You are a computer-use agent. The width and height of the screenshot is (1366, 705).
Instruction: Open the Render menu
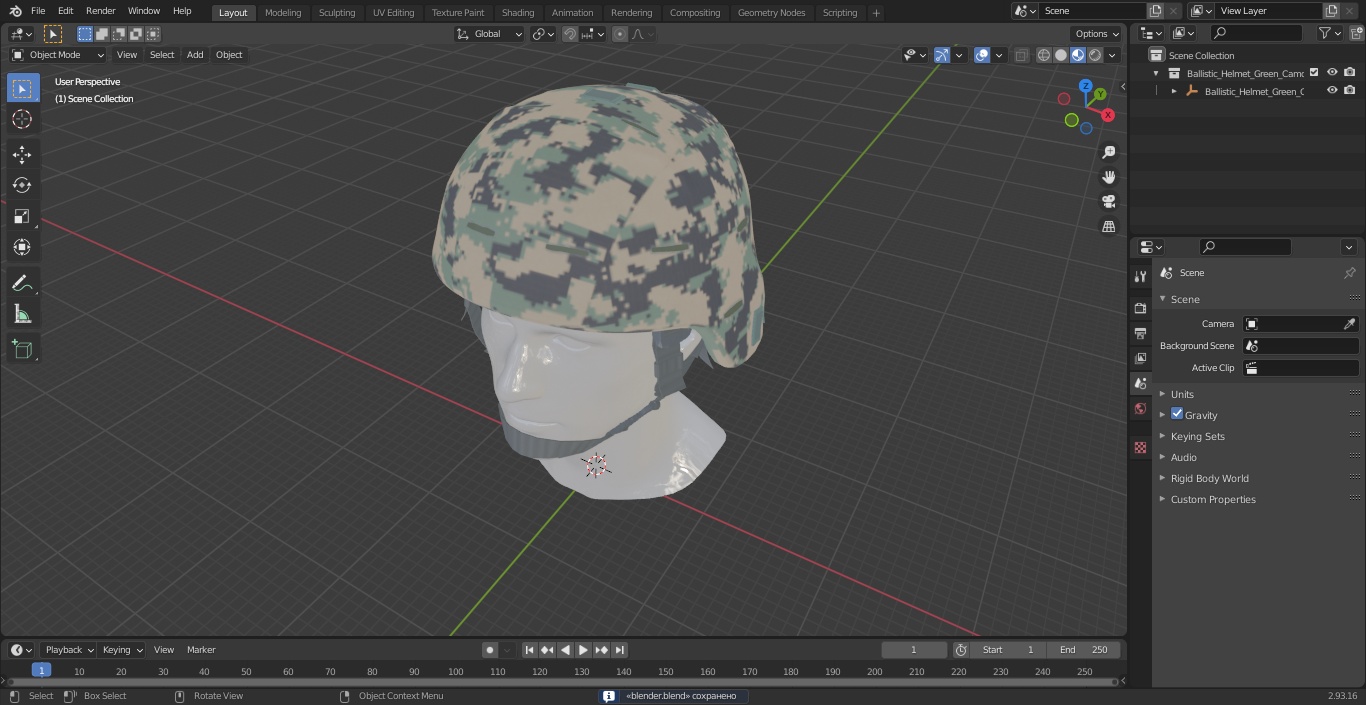pyautogui.click(x=100, y=11)
